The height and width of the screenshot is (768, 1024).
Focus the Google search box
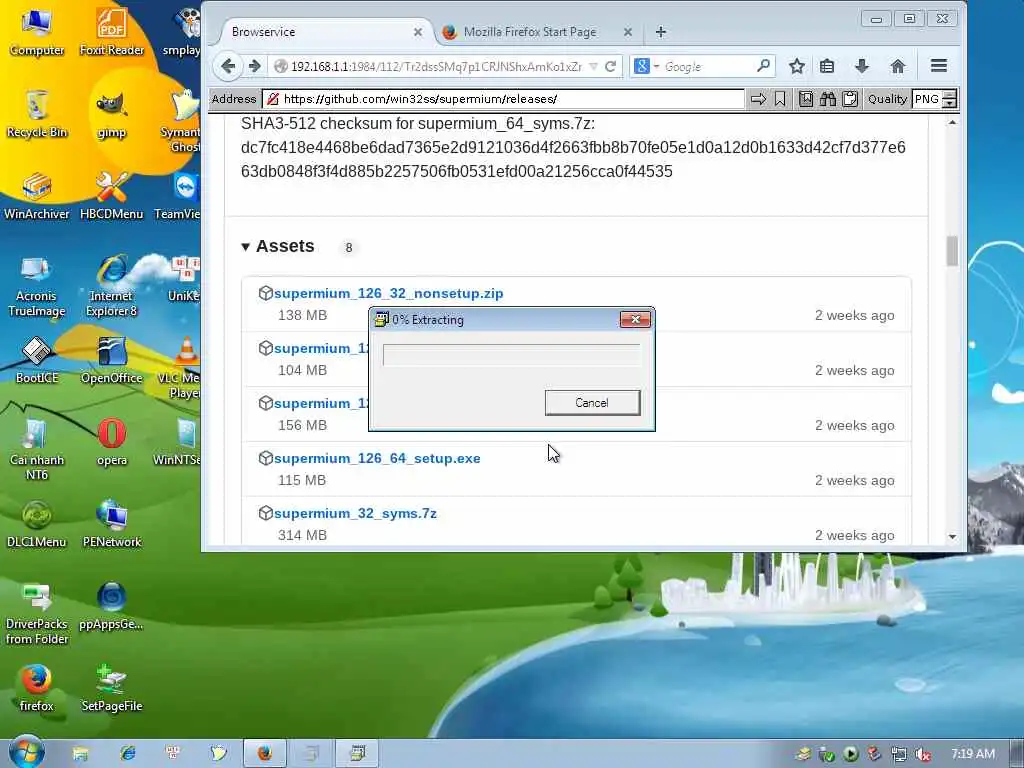[709, 67]
